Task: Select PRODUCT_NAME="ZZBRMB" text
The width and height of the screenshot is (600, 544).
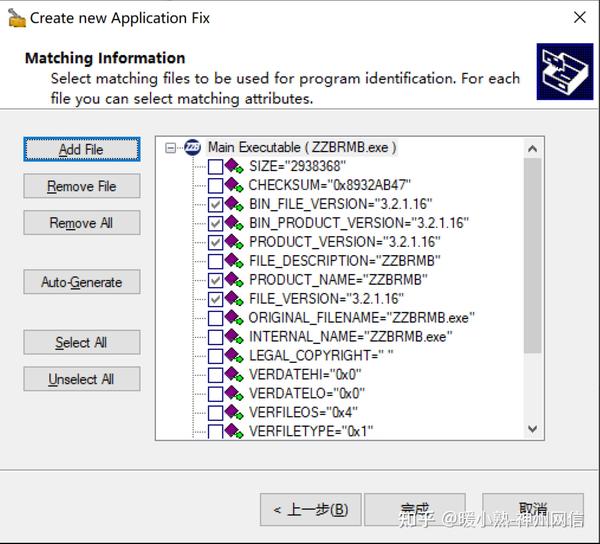Action: click(338, 280)
